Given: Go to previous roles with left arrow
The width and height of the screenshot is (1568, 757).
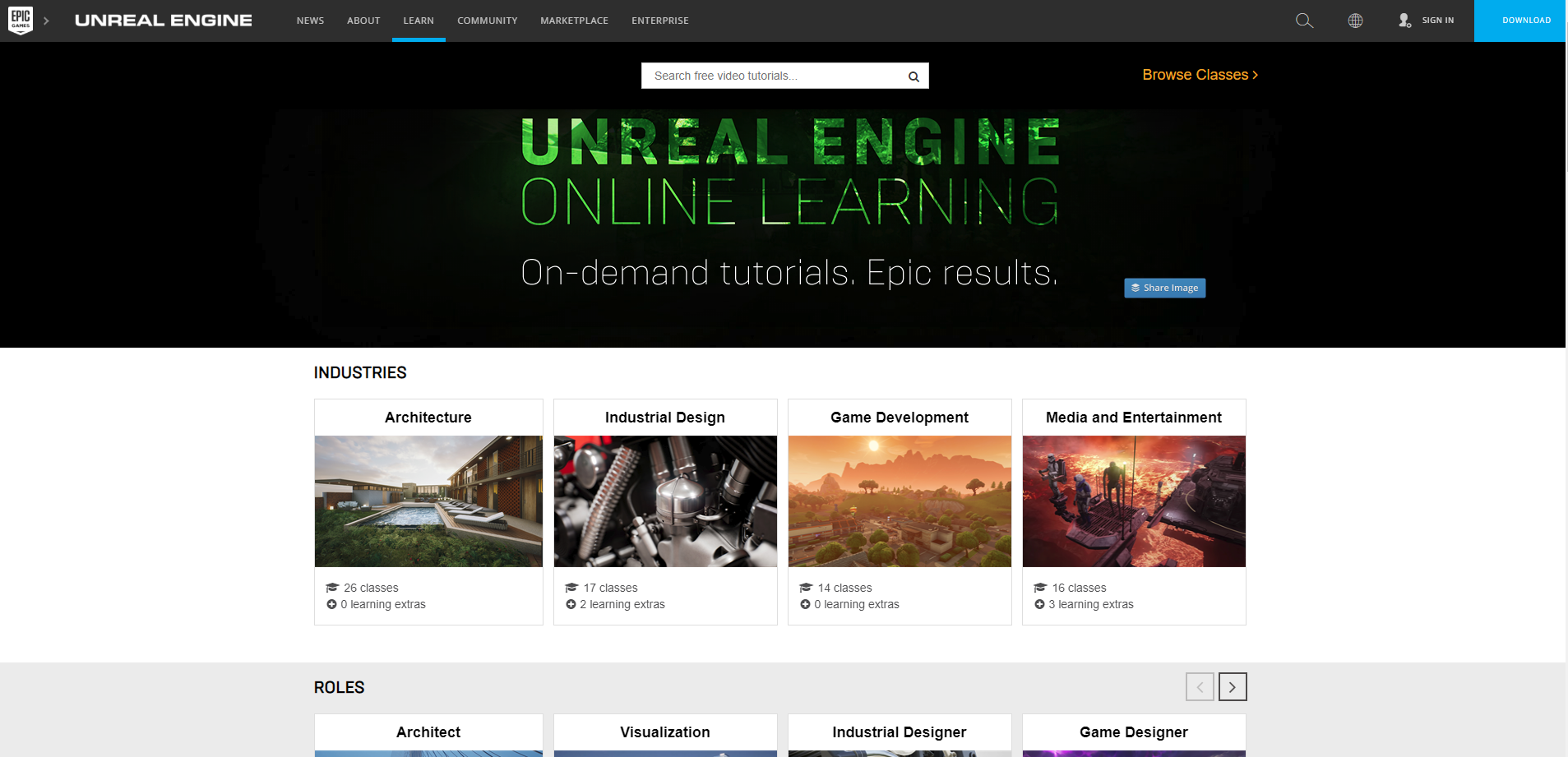Looking at the screenshot, I should (x=1200, y=687).
